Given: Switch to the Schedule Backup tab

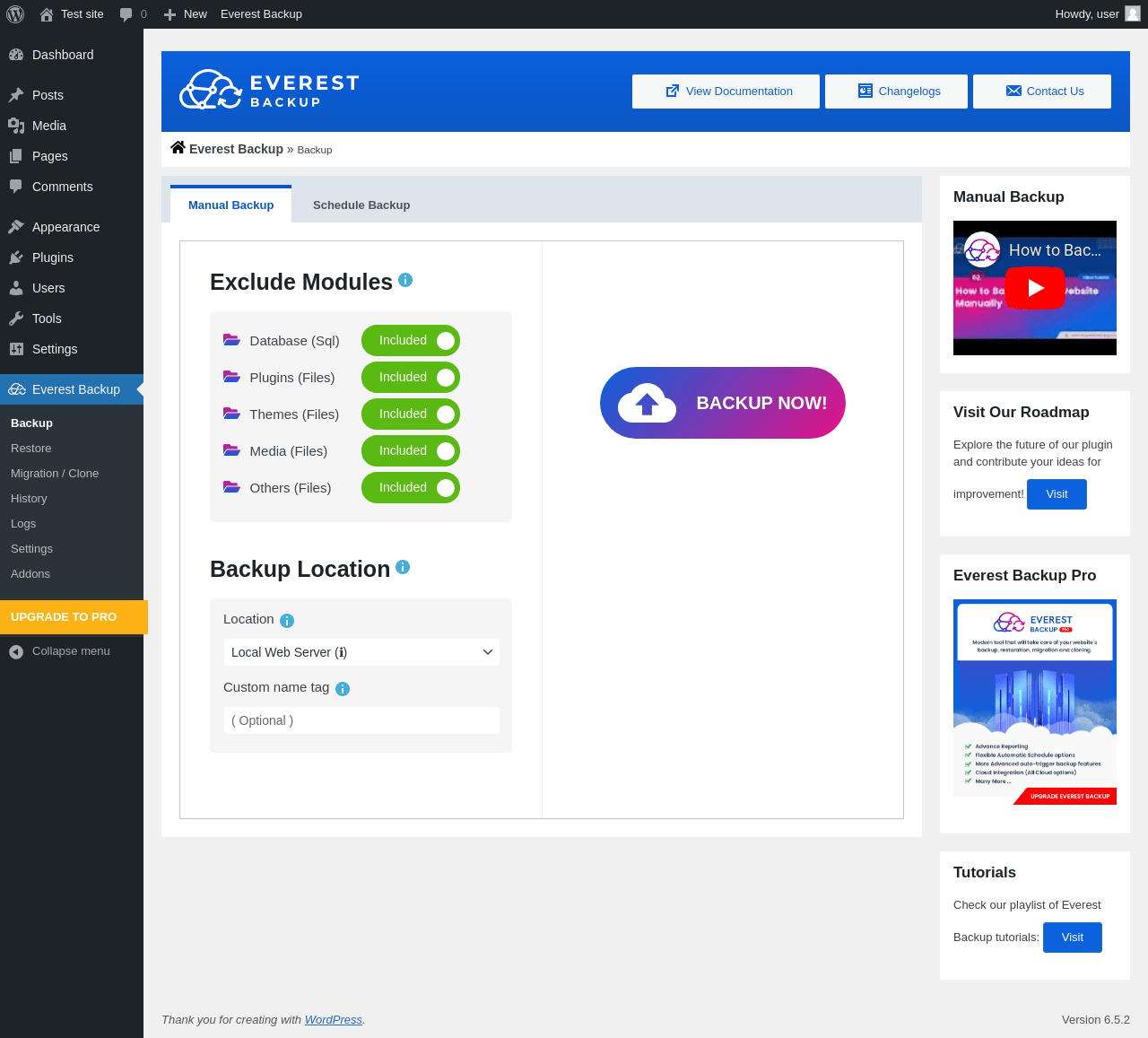Looking at the screenshot, I should [361, 205].
